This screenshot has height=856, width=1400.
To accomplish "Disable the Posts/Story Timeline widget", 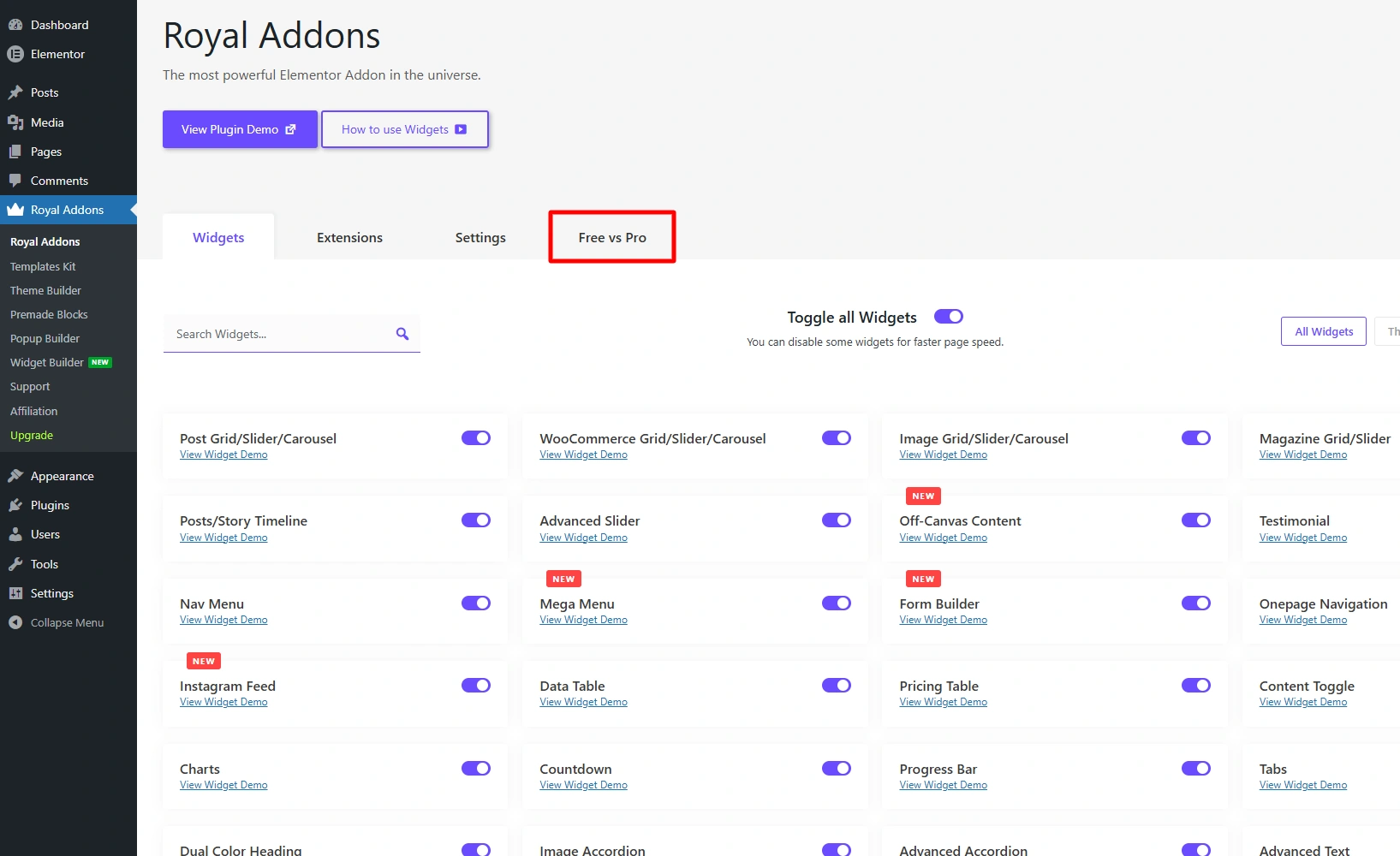I will [476, 520].
